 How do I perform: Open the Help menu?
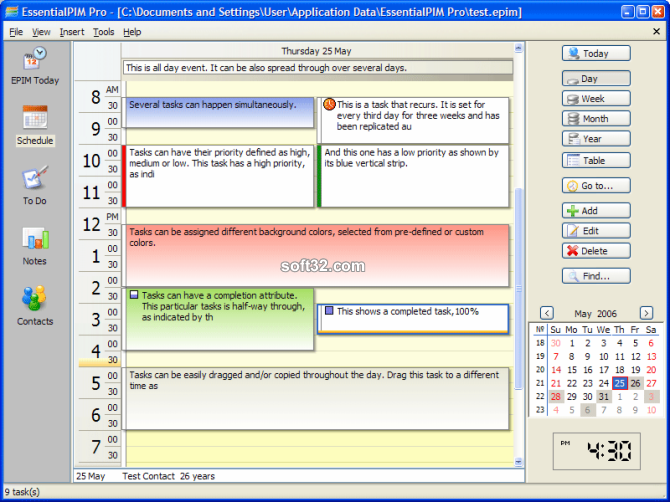pos(132,32)
